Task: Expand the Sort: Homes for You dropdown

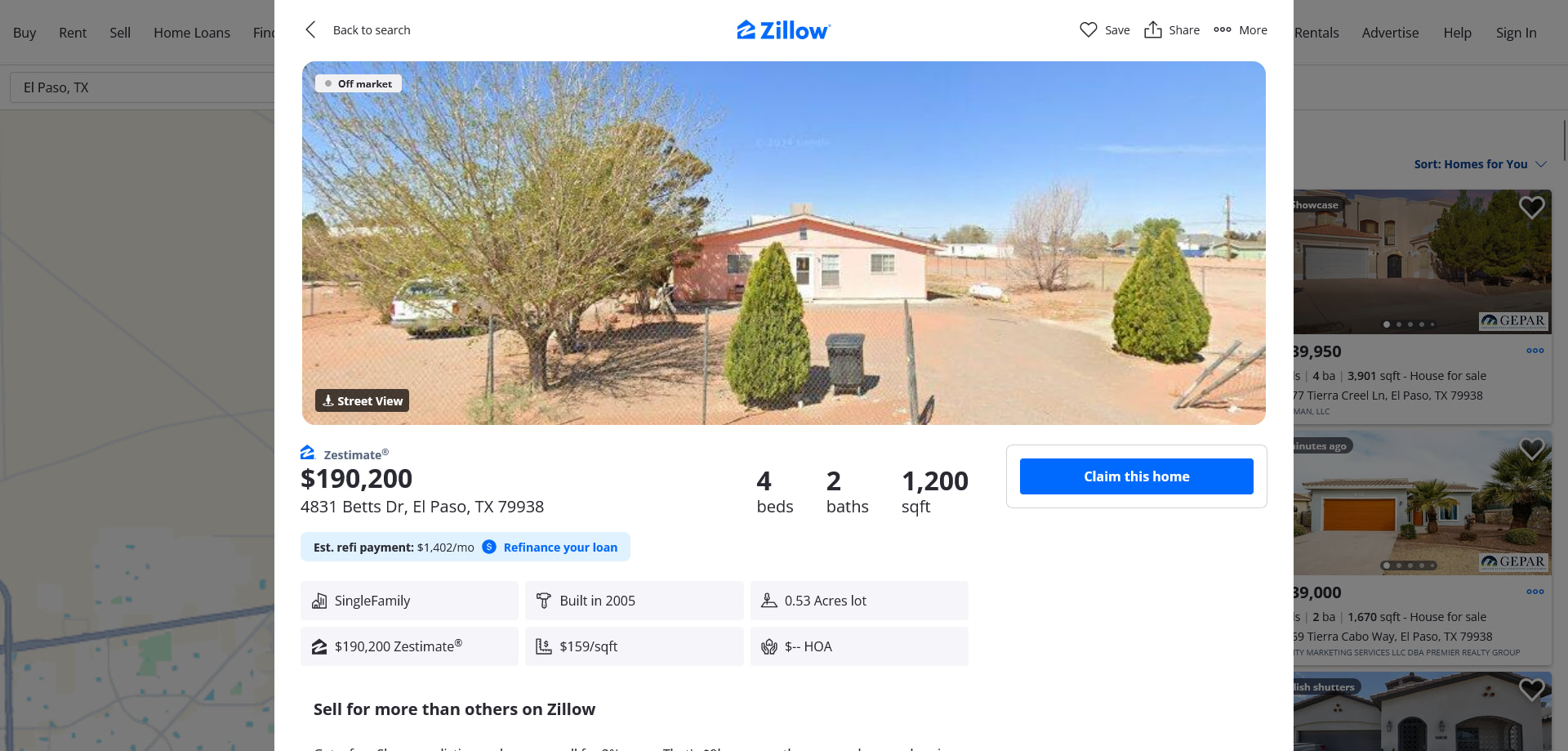Action: 1480,164
